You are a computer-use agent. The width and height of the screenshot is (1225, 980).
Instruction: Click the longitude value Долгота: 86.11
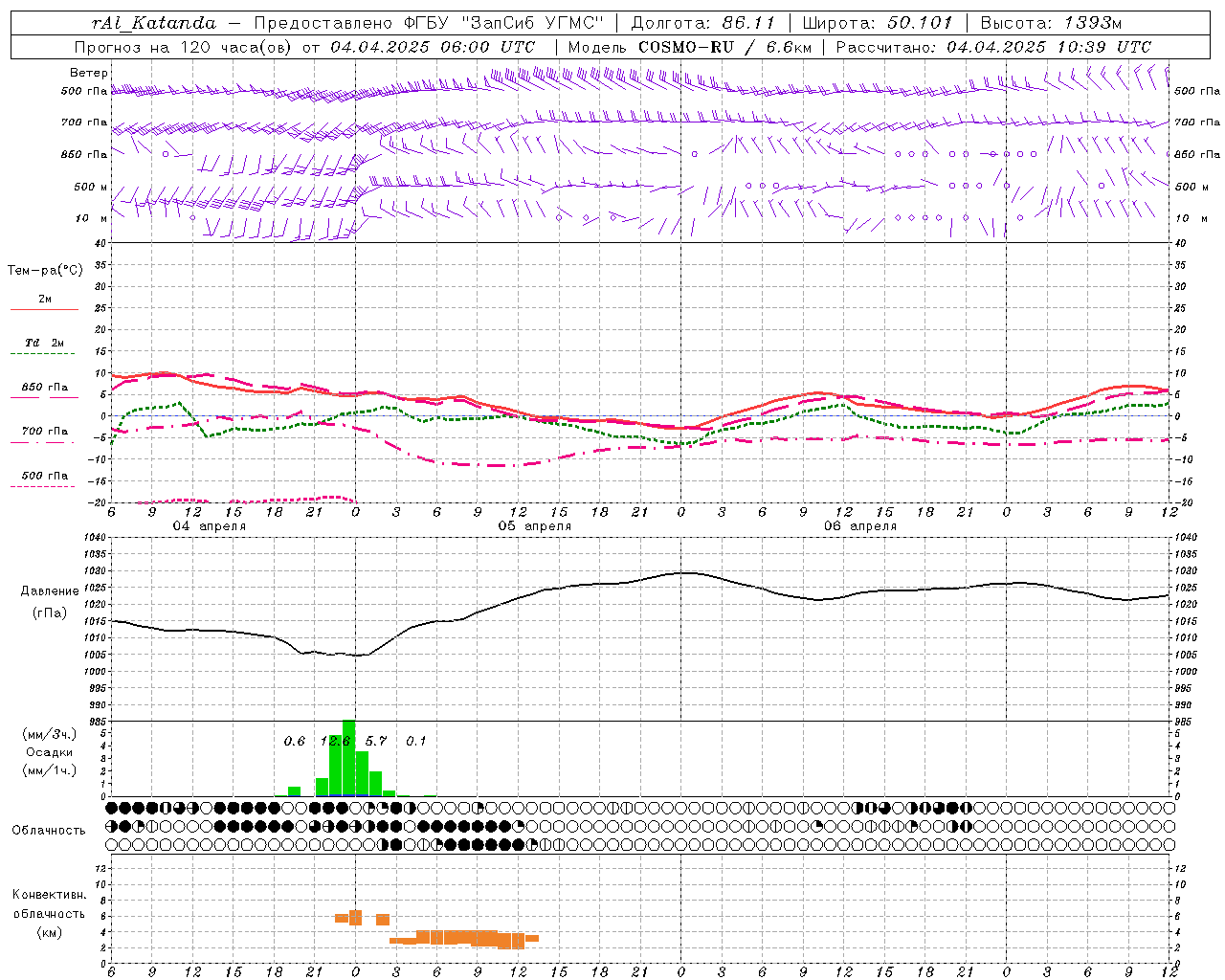[703, 22]
